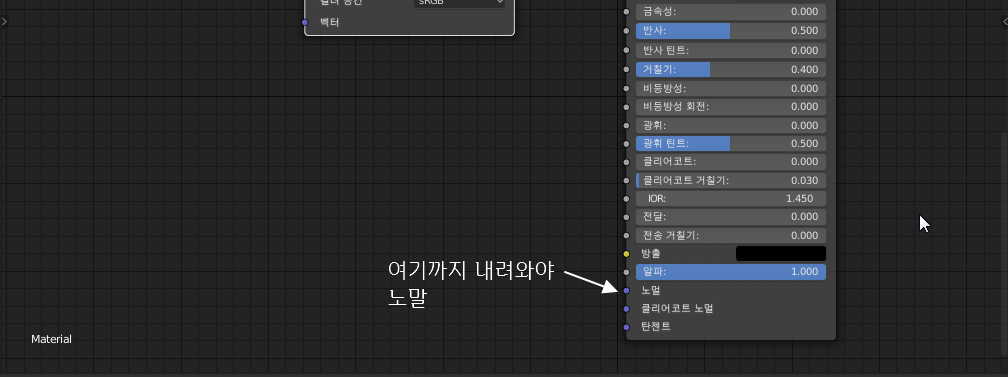Click the 광휘 틴트 socket dot
Viewport: 1008px width, 377px height.
[627, 143]
